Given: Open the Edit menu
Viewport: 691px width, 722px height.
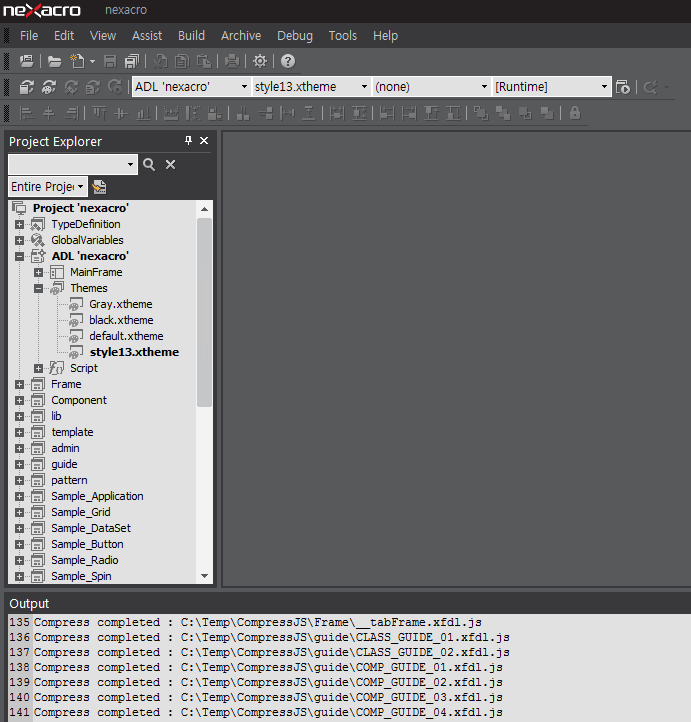Looking at the screenshot, I should tap(64, 35).
